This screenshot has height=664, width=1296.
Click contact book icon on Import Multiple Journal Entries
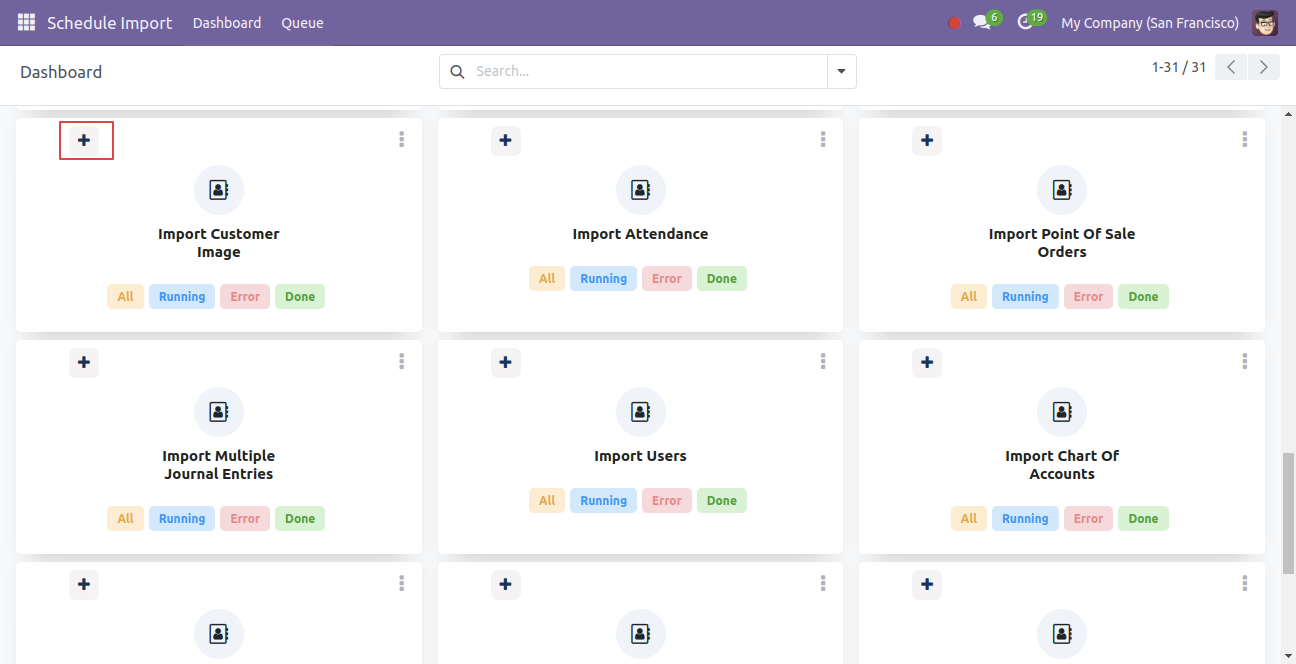pos(219,411)
